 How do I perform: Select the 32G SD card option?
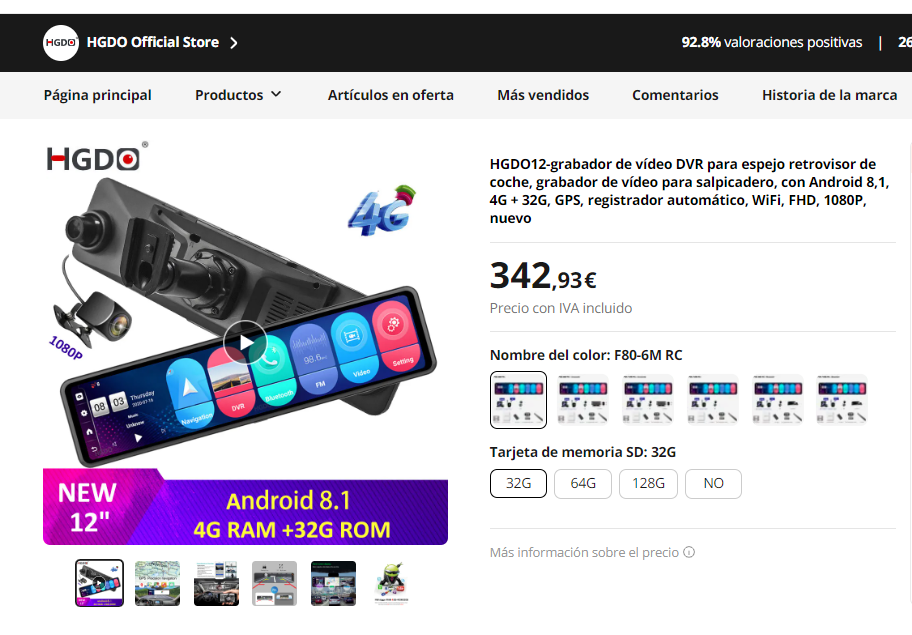518,483
